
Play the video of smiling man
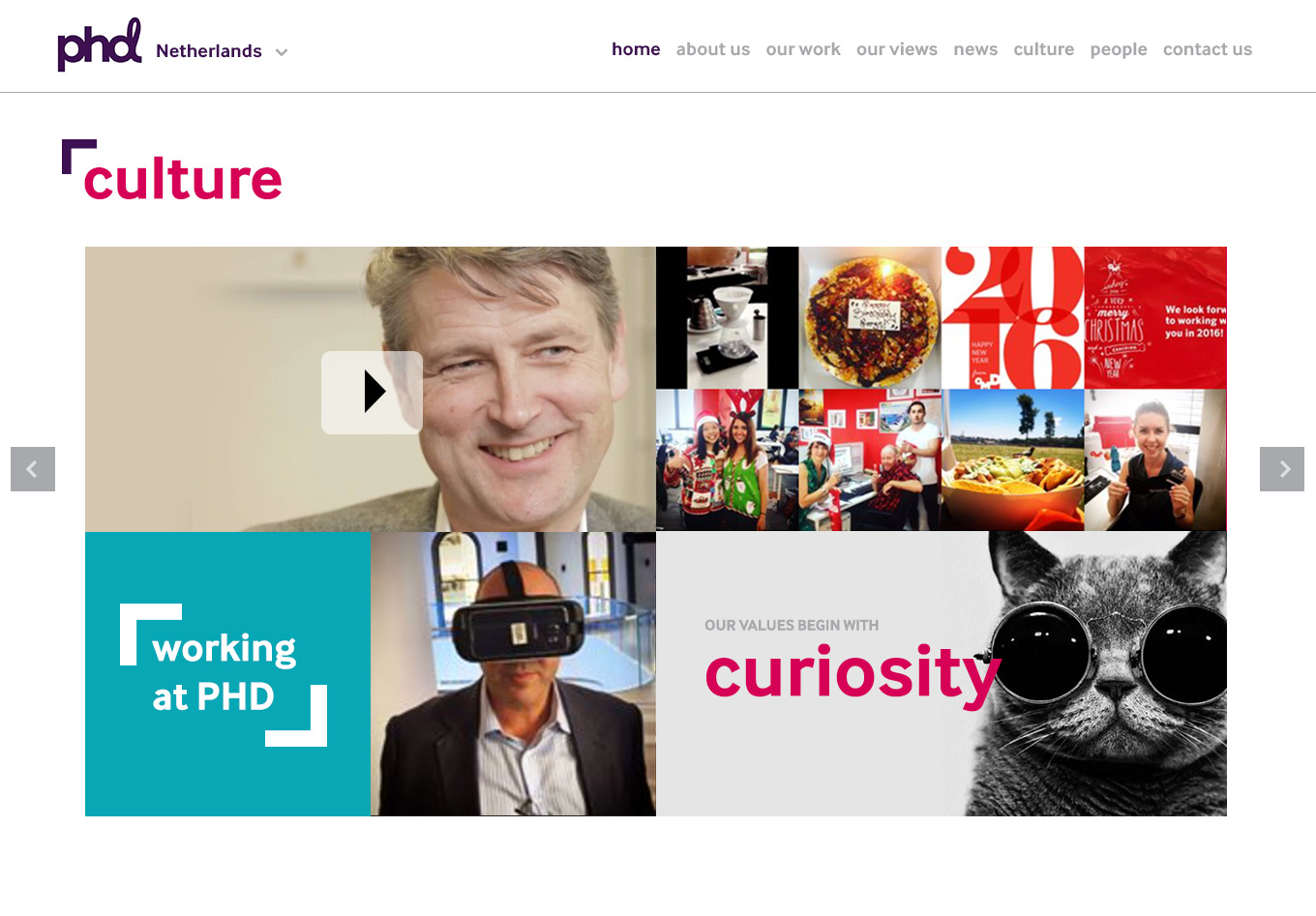[x=372, y=392]
